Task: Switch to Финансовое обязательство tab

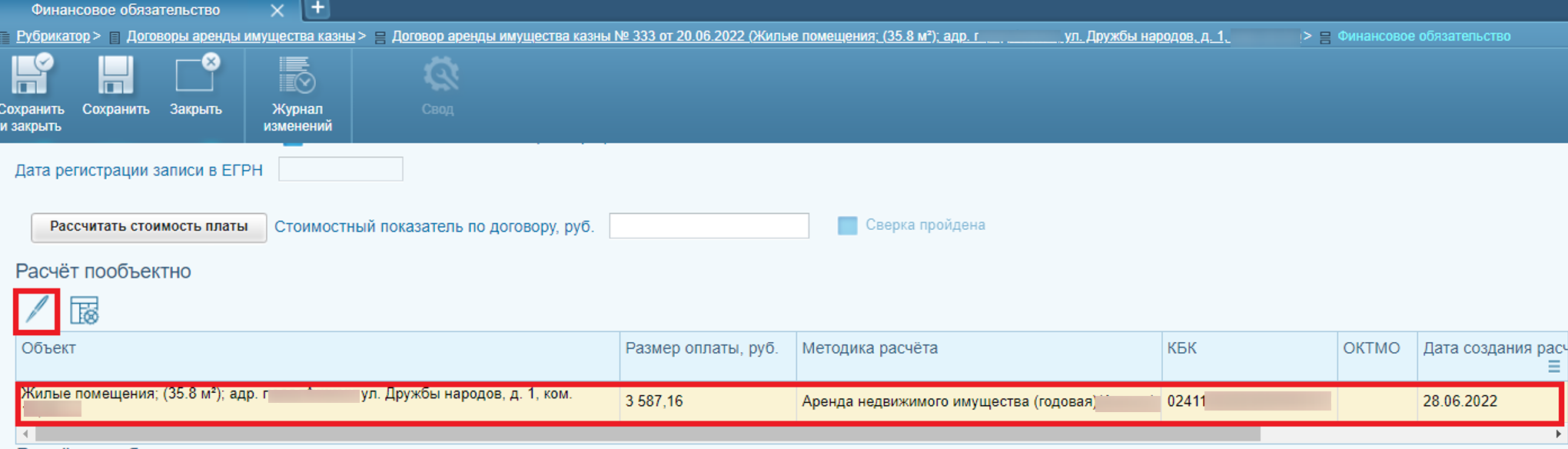Action: click(125, 10)
